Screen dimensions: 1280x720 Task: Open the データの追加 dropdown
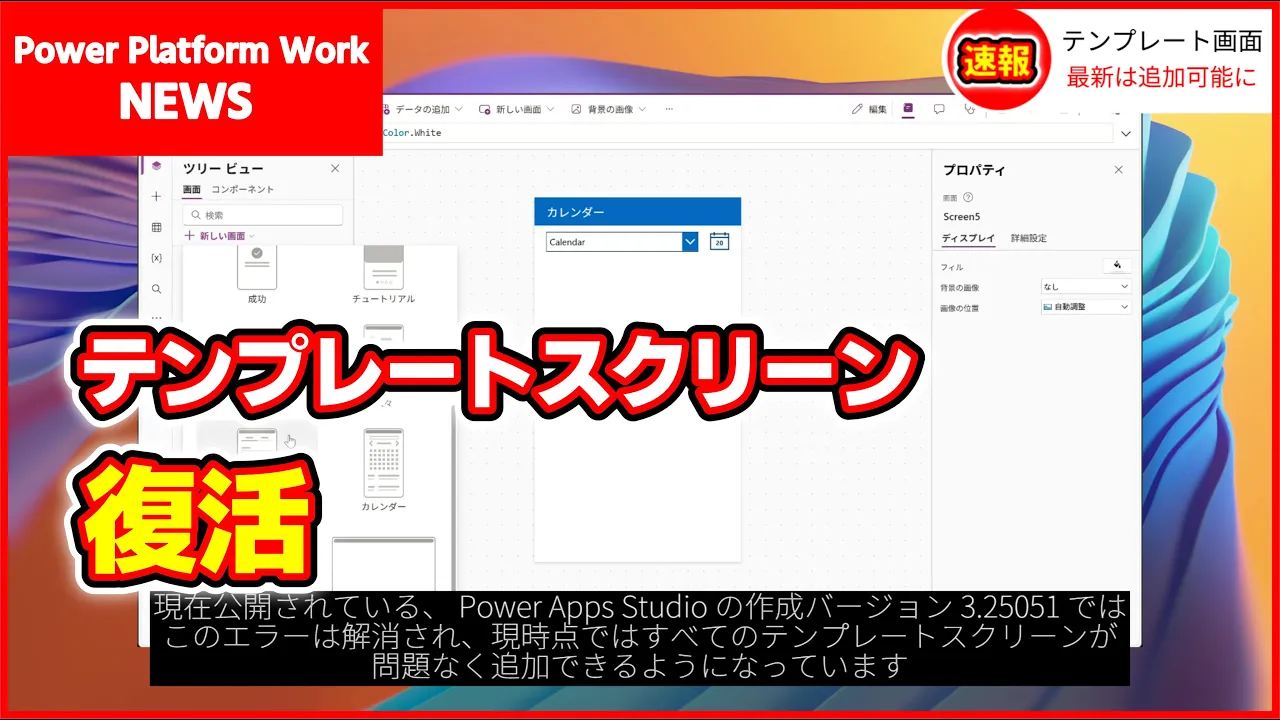pyautogui.click(x=423, y=109)
